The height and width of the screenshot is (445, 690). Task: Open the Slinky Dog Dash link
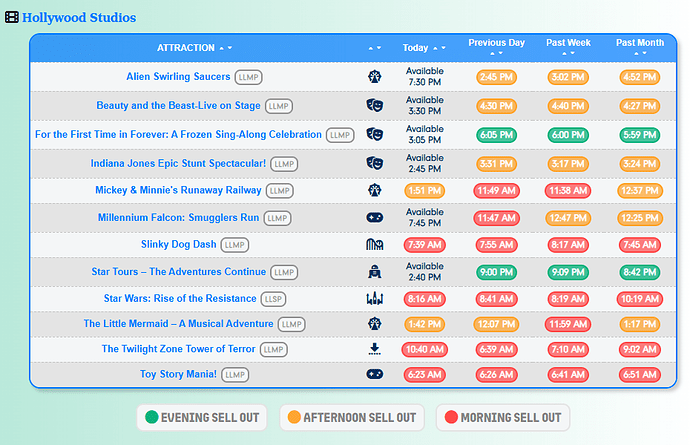pos(178,244)
